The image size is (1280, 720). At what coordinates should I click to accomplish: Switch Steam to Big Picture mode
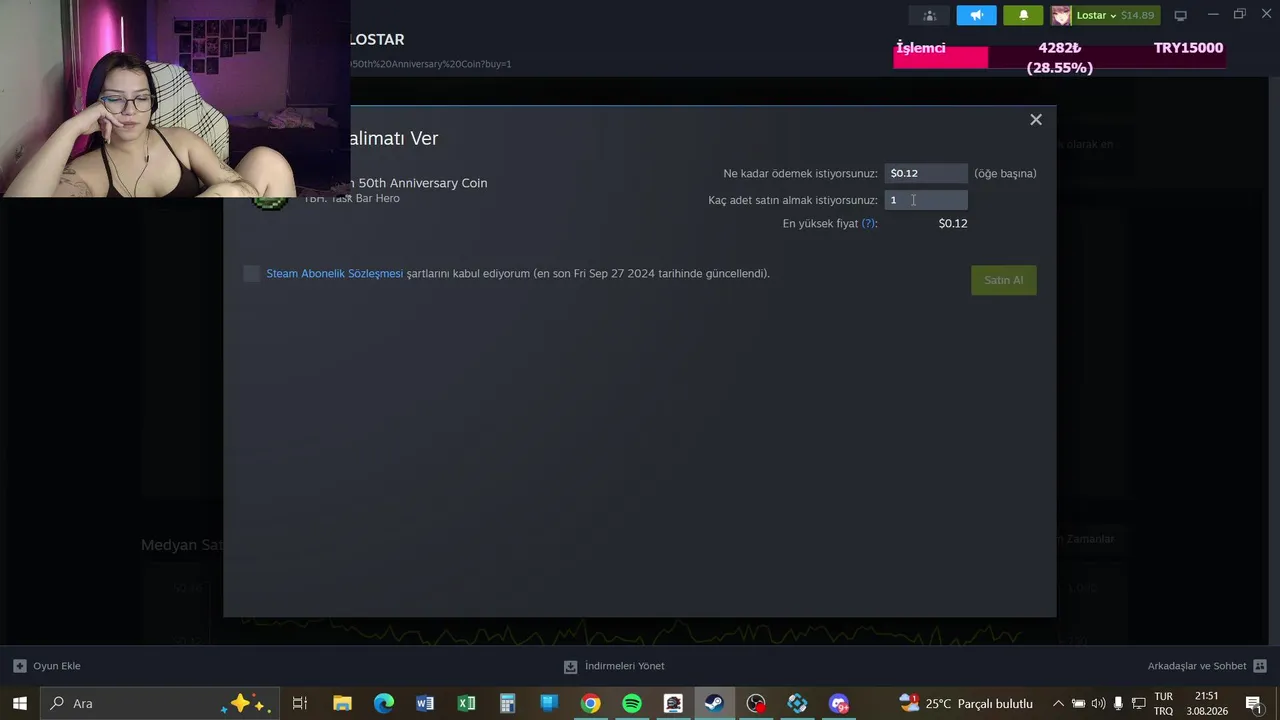(1180, 15)
